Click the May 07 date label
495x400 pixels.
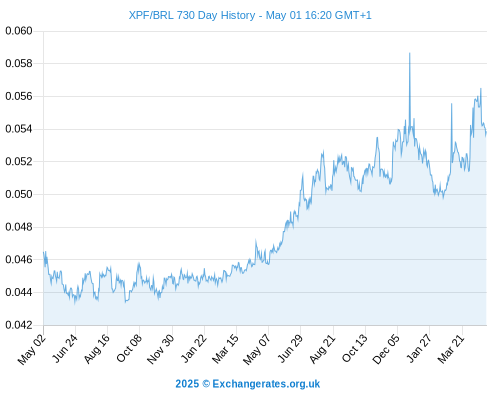tap(257, 349)
